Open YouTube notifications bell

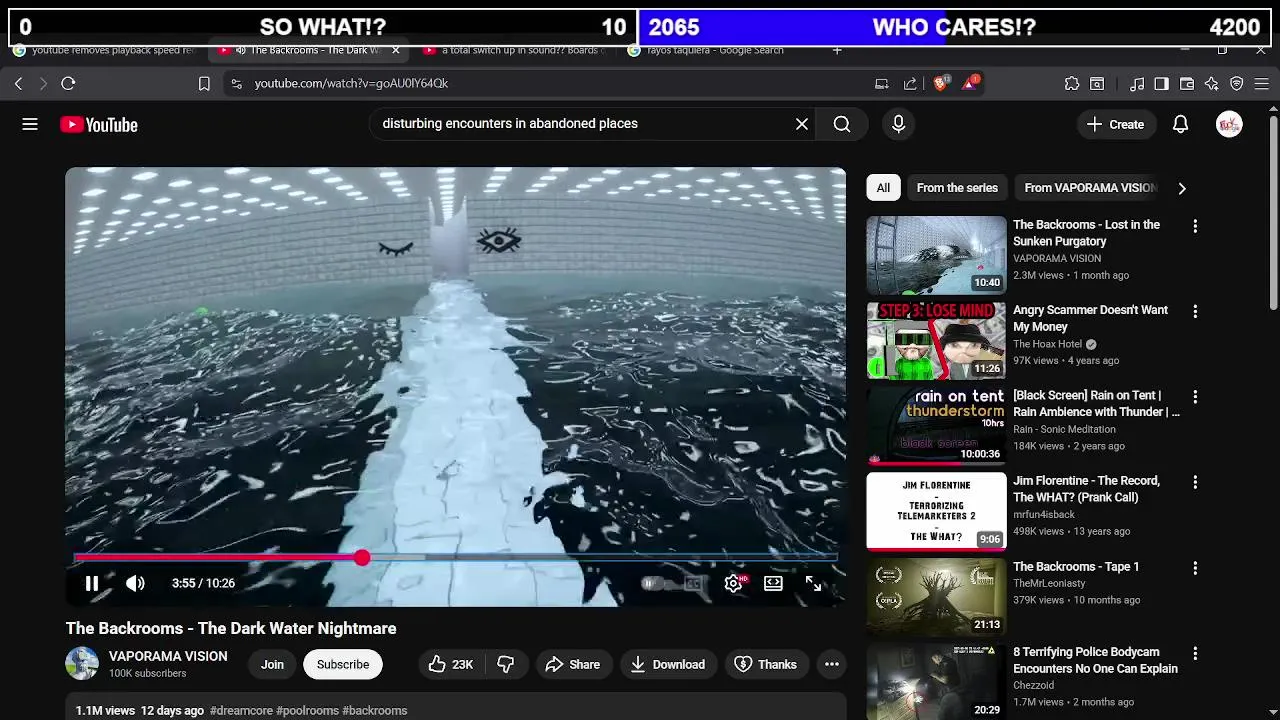pyautogui.click(x=1181, y=124)
